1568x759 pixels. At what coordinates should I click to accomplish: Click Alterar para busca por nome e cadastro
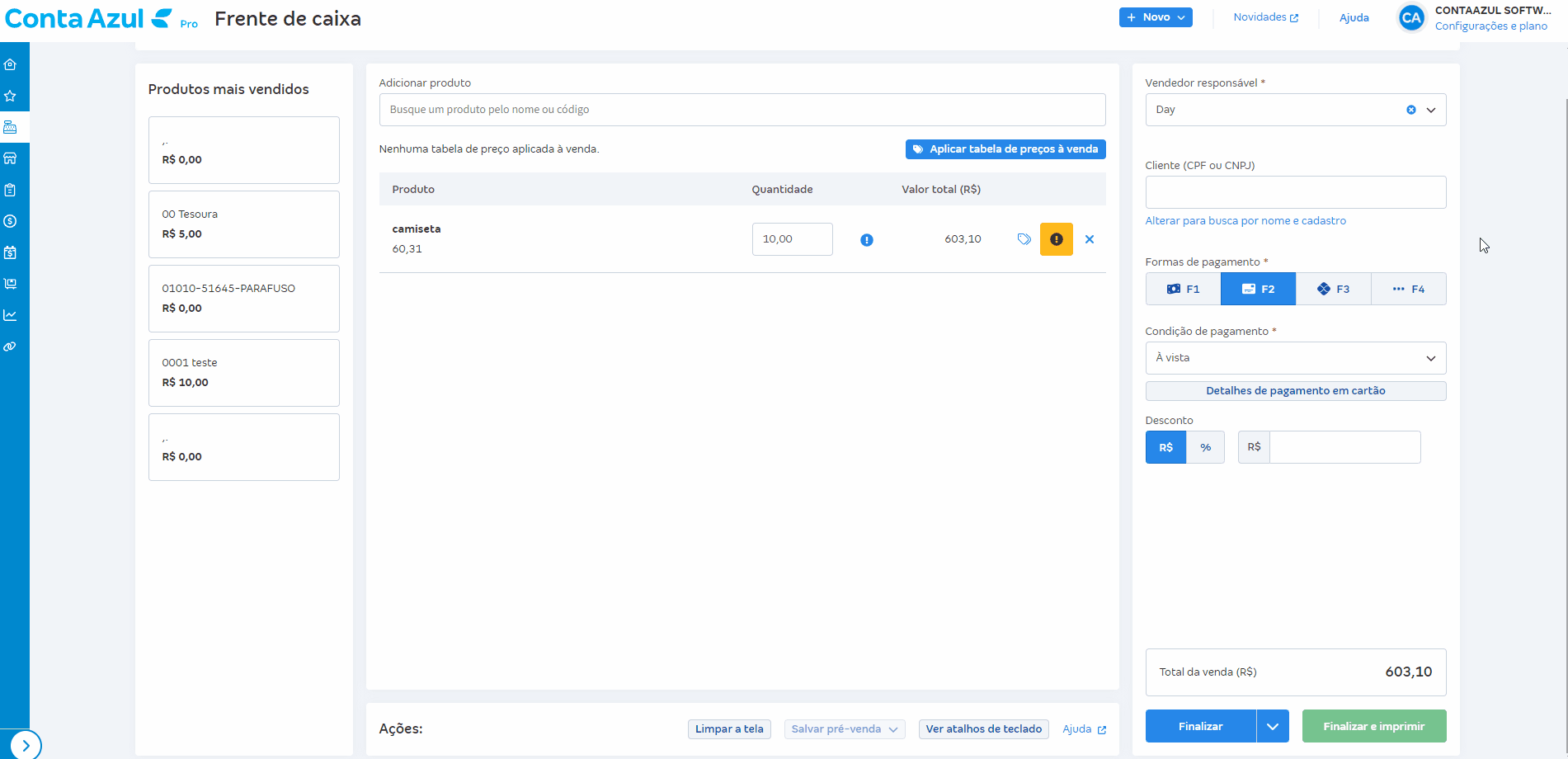click(x=1245, y=220)
